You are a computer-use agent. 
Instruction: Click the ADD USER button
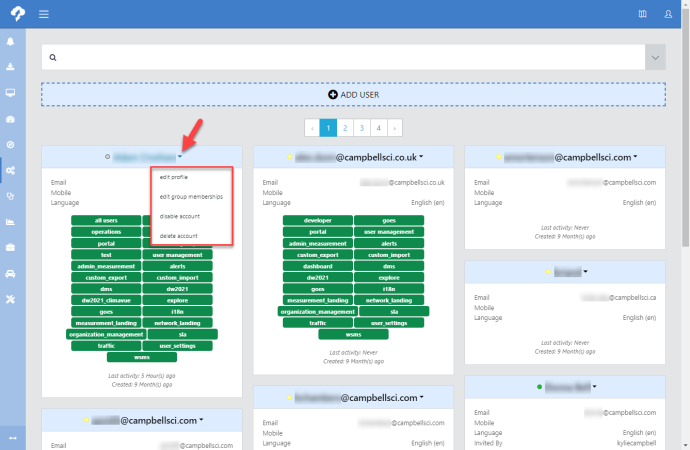[353, 95]
